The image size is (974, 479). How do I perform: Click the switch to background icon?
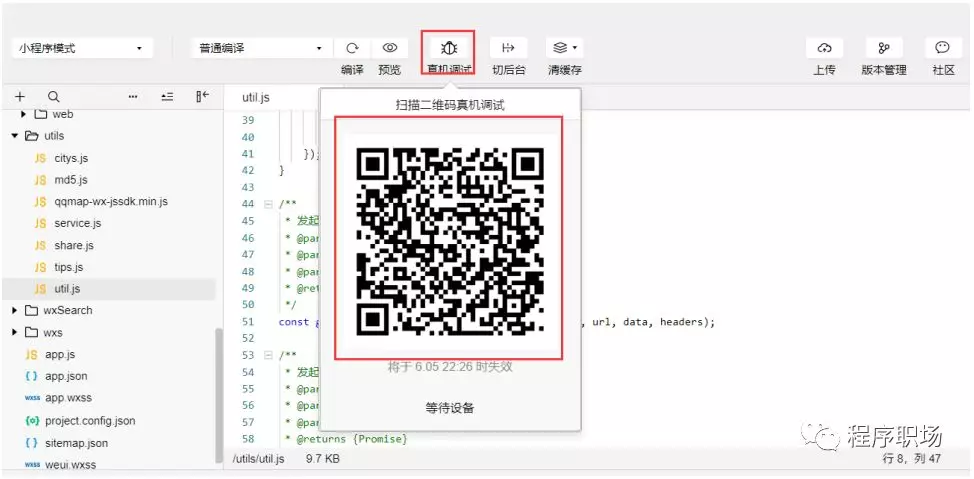coord(509,48)
